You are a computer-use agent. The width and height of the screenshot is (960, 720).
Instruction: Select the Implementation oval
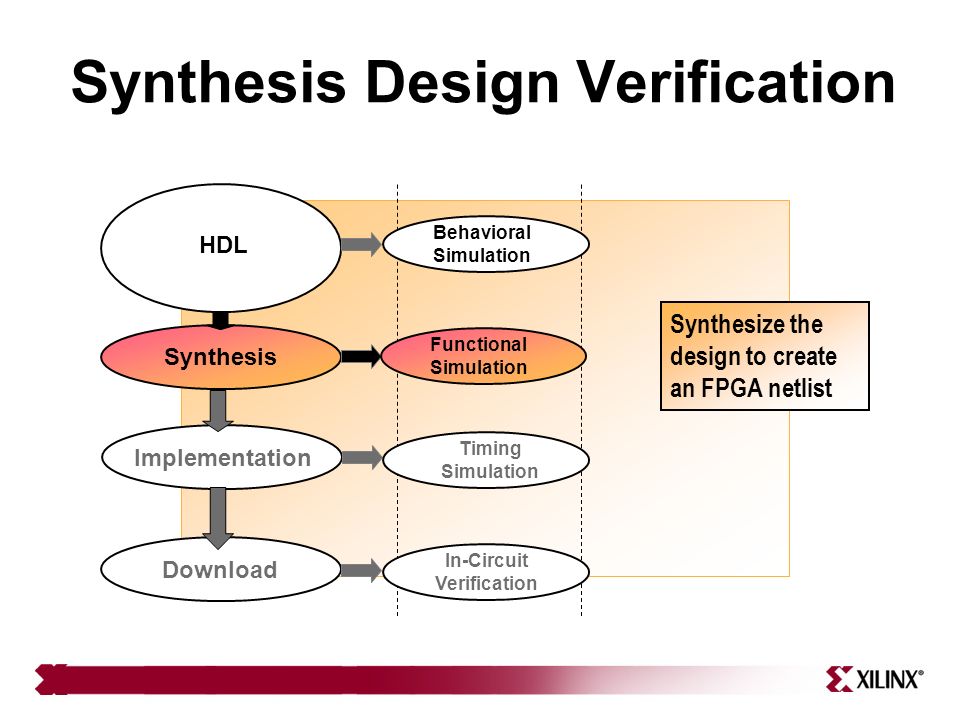click(221, 458)
